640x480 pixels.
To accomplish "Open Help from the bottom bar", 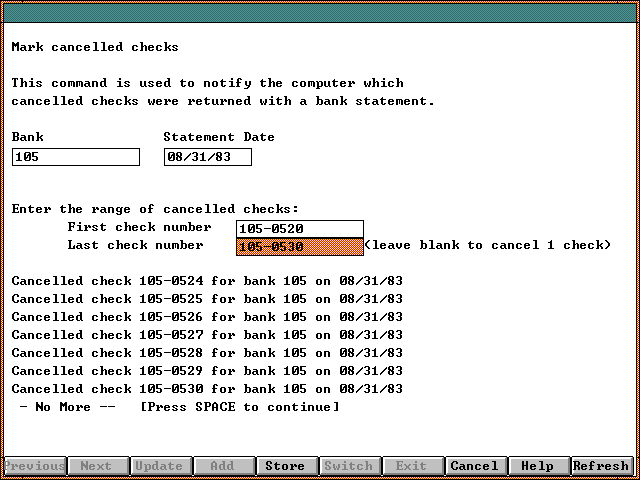I will (x=537, y=466).
